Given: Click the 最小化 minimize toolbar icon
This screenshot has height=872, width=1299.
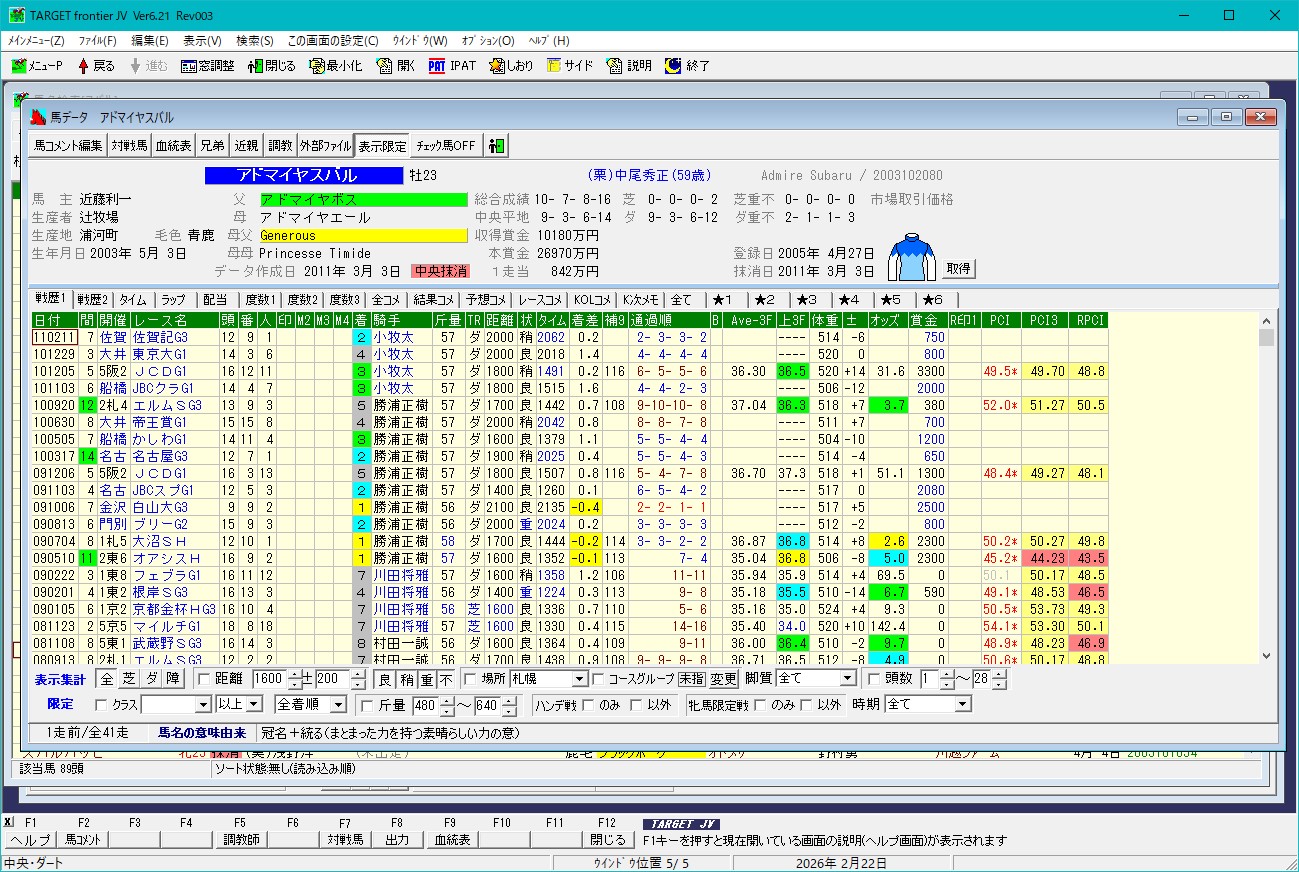Looking at the screenshot, I should (317, 66).
